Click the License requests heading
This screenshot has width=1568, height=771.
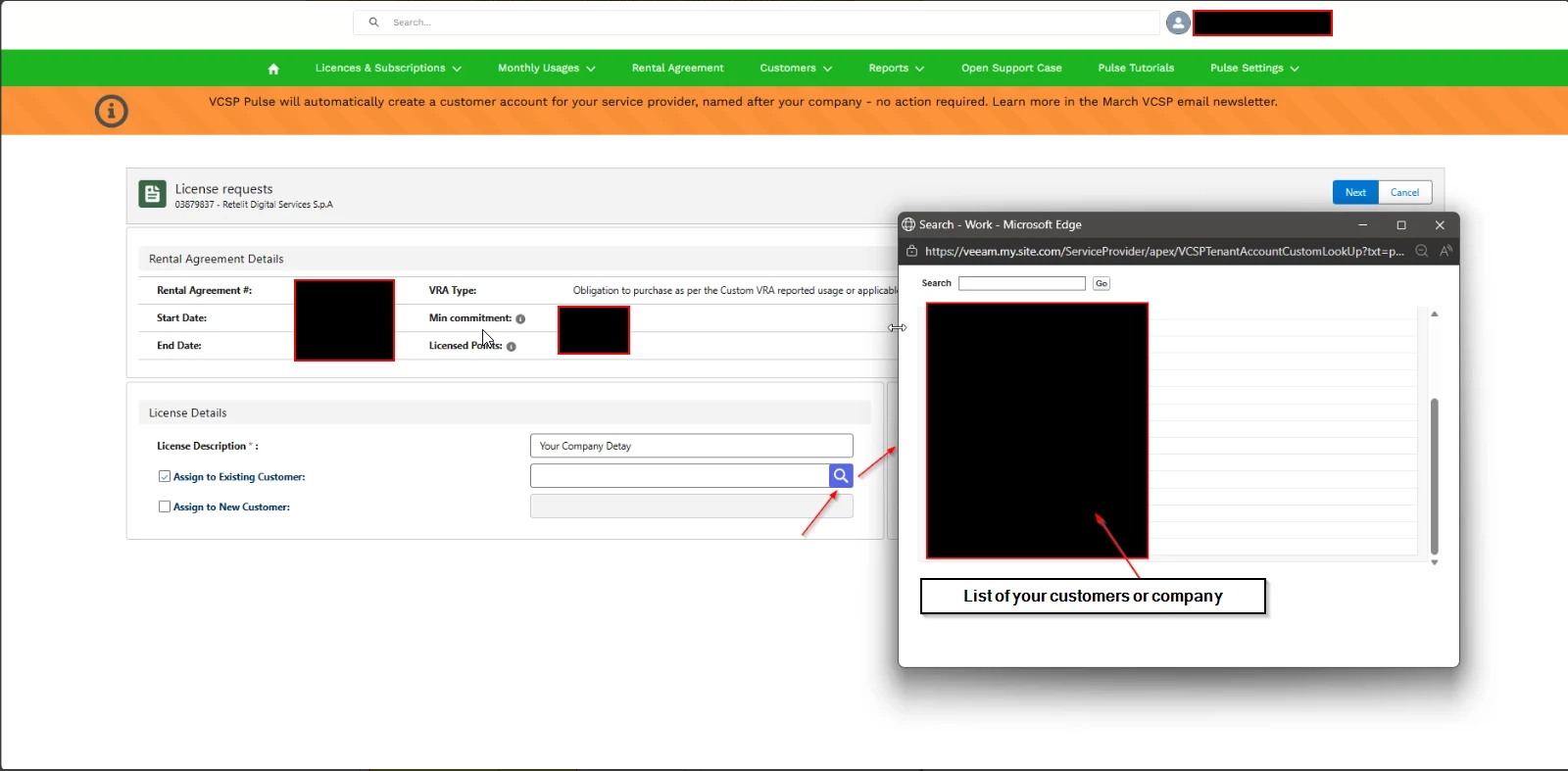[223, 189]
